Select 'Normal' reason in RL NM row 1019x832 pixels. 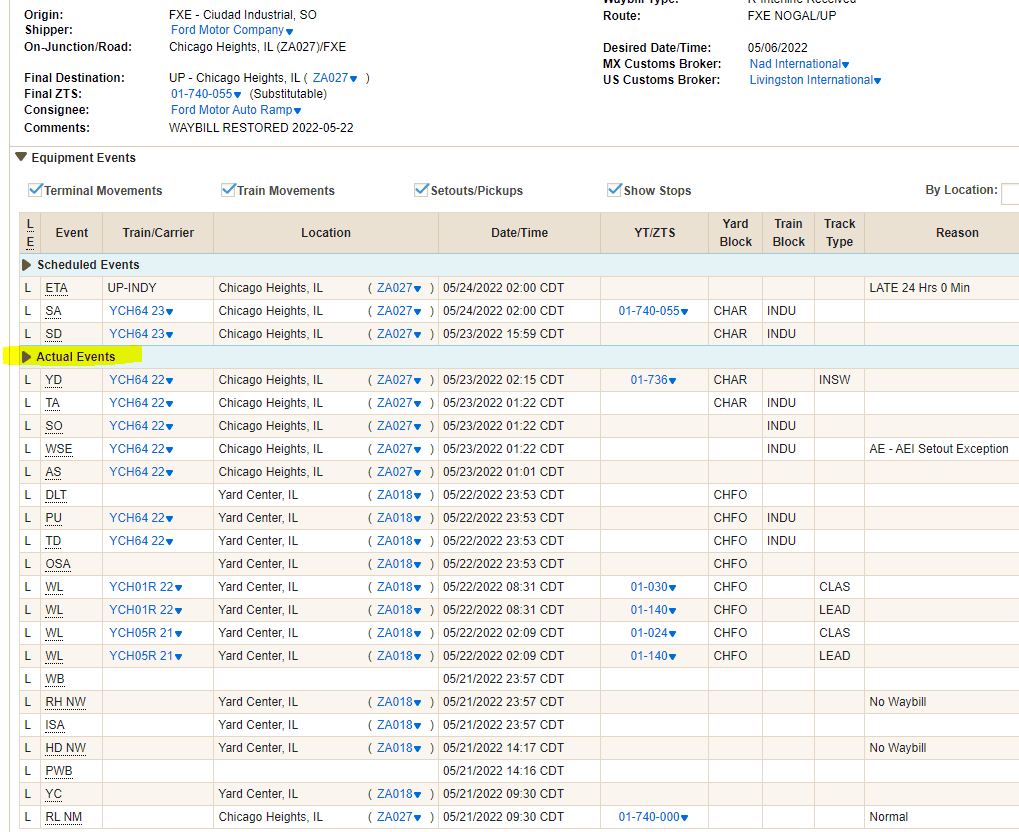pos(888,816)
